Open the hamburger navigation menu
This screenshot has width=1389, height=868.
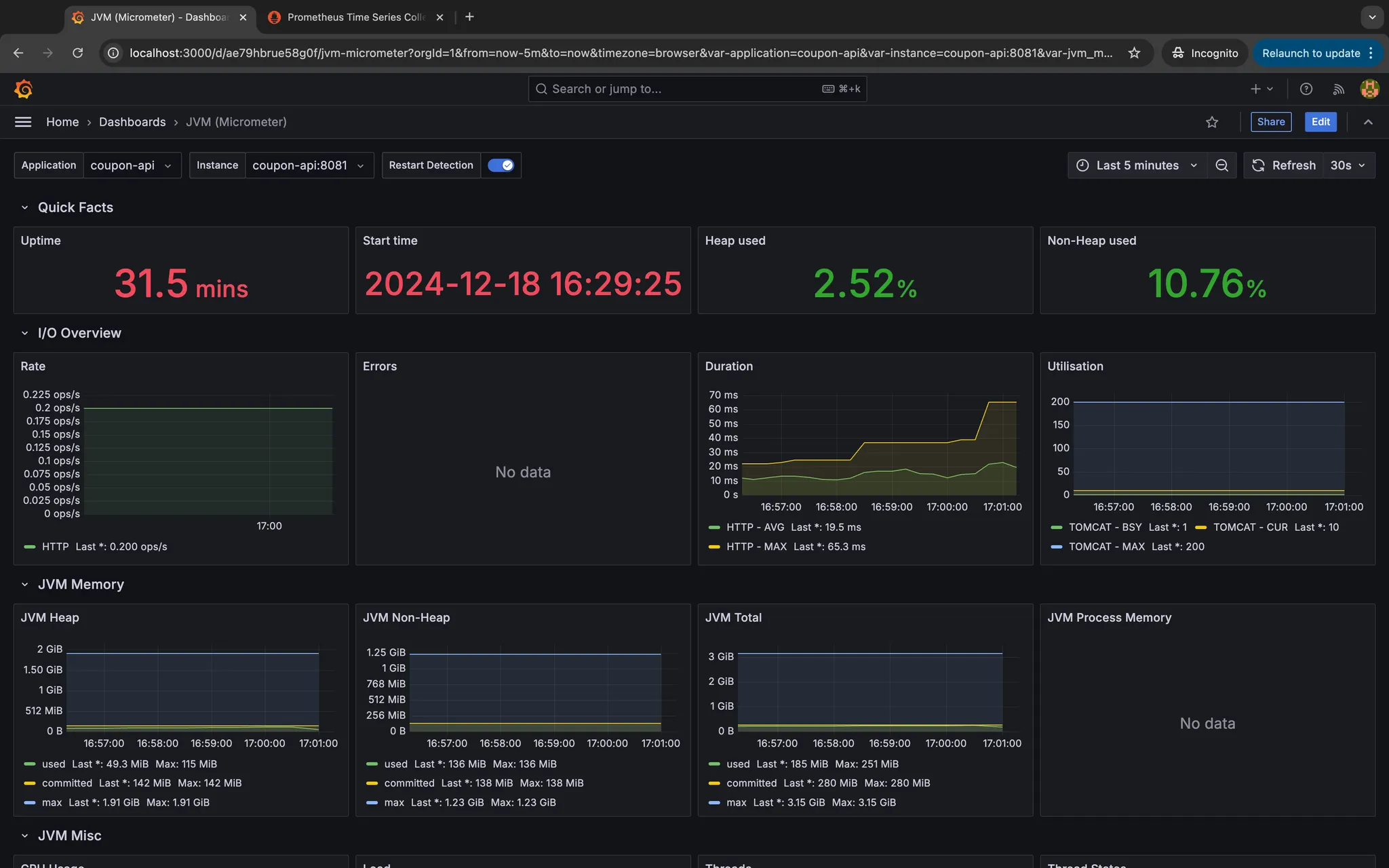point(23,122)
